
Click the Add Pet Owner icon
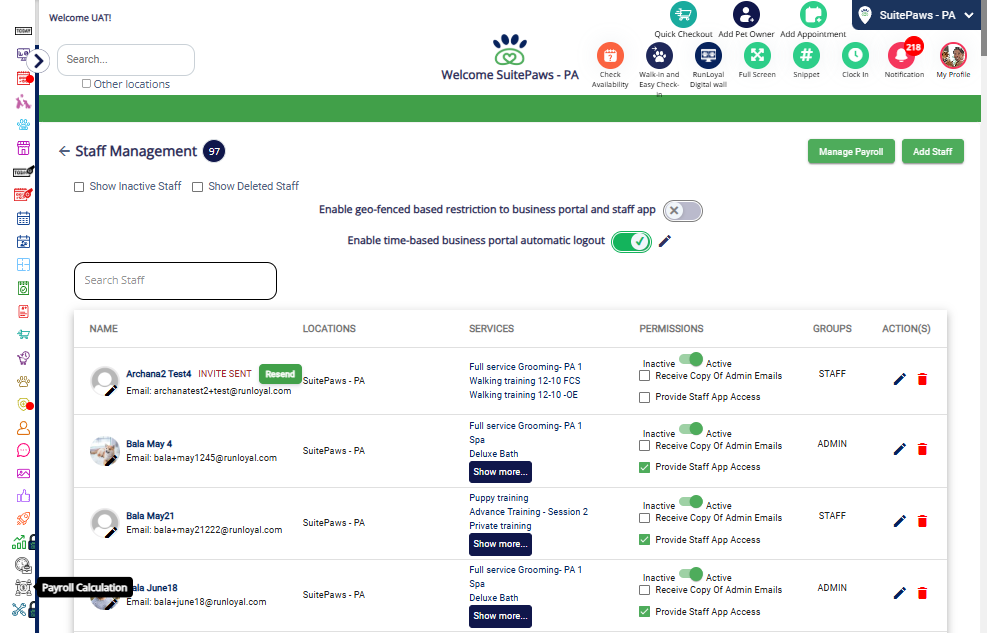click(746, 14)
